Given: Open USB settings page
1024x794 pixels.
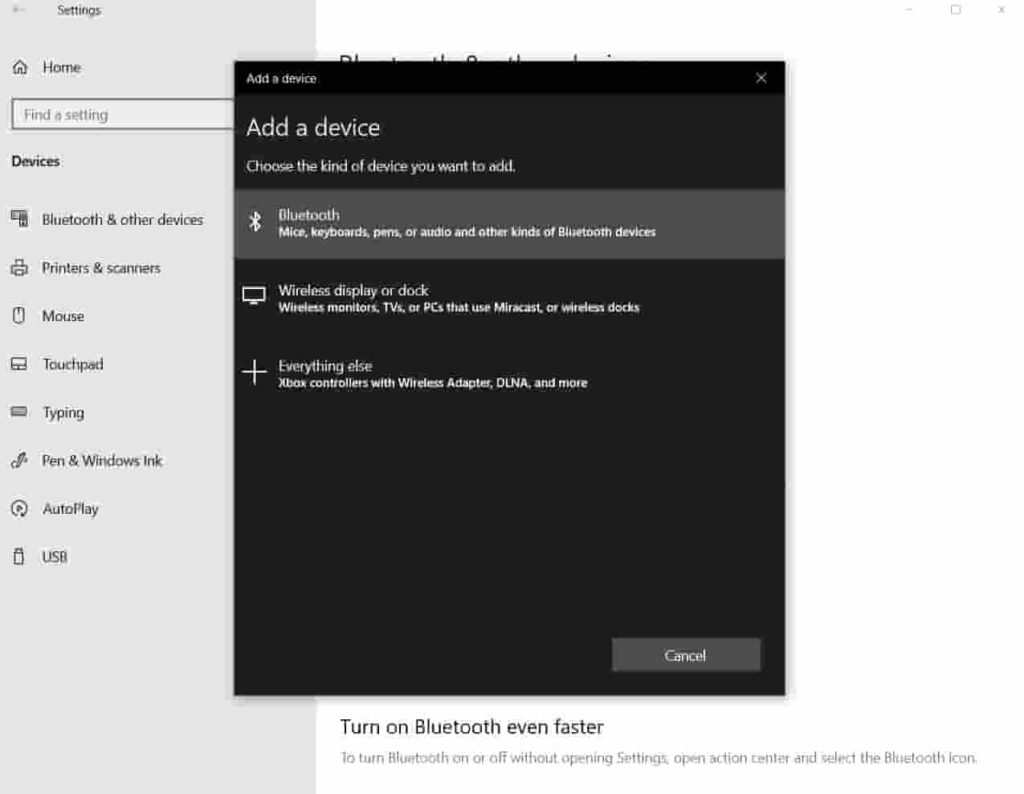Looking at the screenshot, I should pyautogui.click(x=55, y=557).
